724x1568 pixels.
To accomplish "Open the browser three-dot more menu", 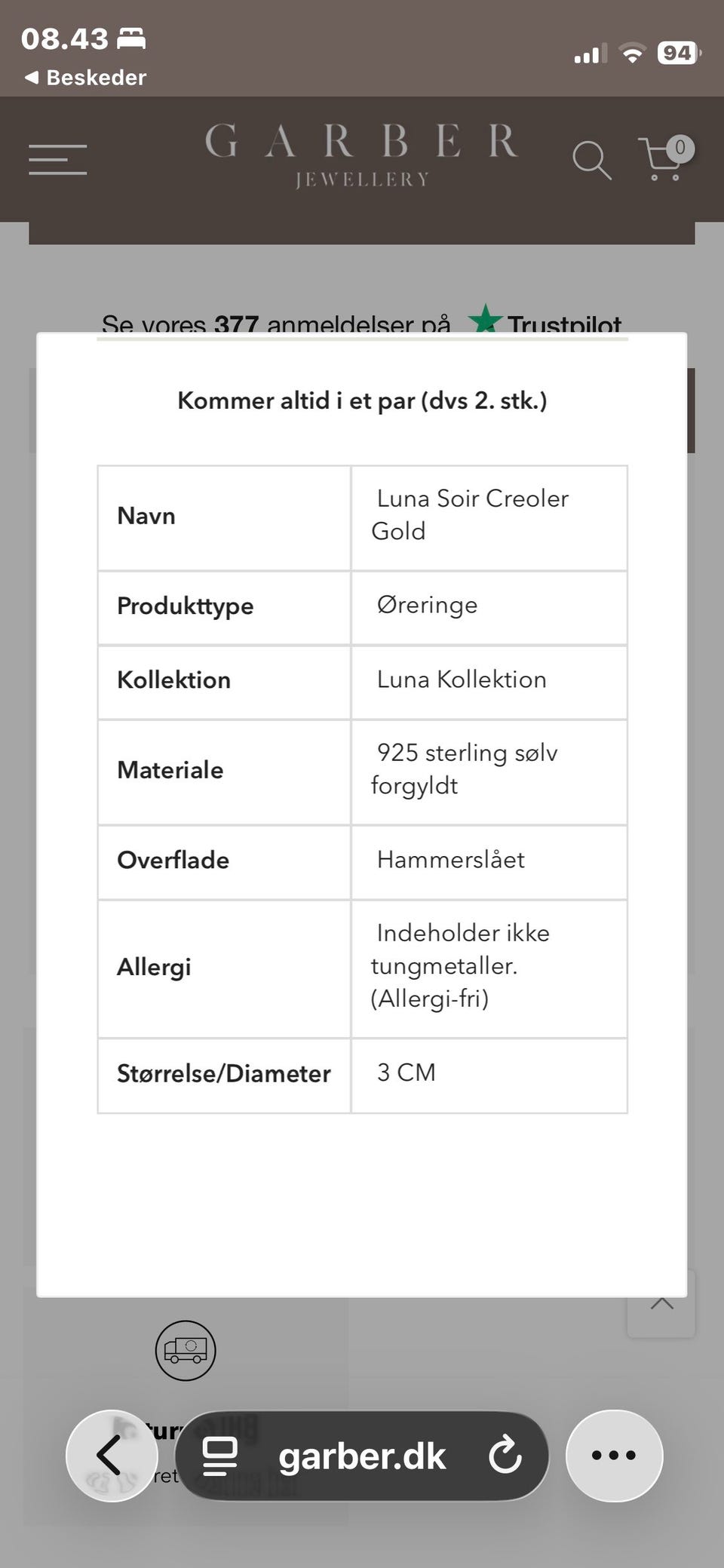I will tap(614, 1456).
